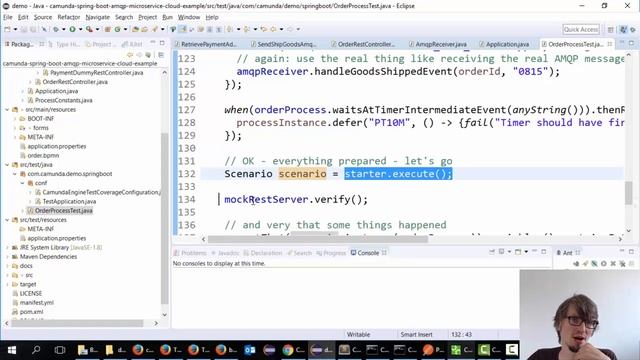Screen dimensions: 640x360
Task: Open the File menu
Action: [x=8, y=17]
